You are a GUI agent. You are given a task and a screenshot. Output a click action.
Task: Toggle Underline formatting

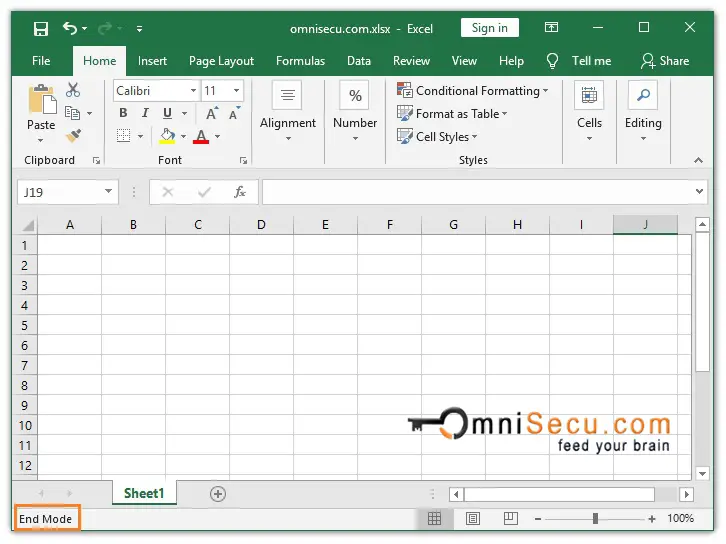point(167,113)
